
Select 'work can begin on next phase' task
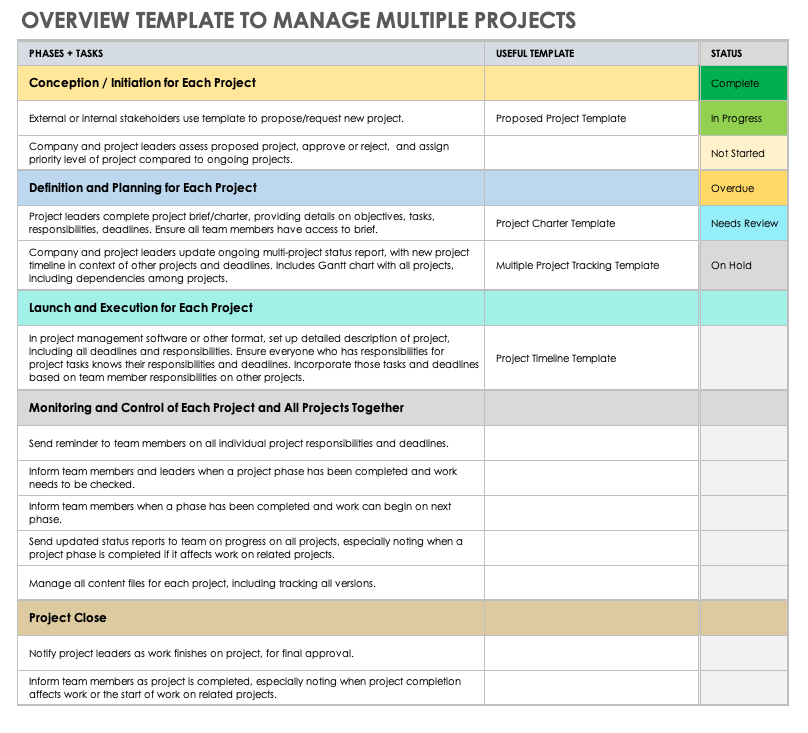tap(251, 513)
